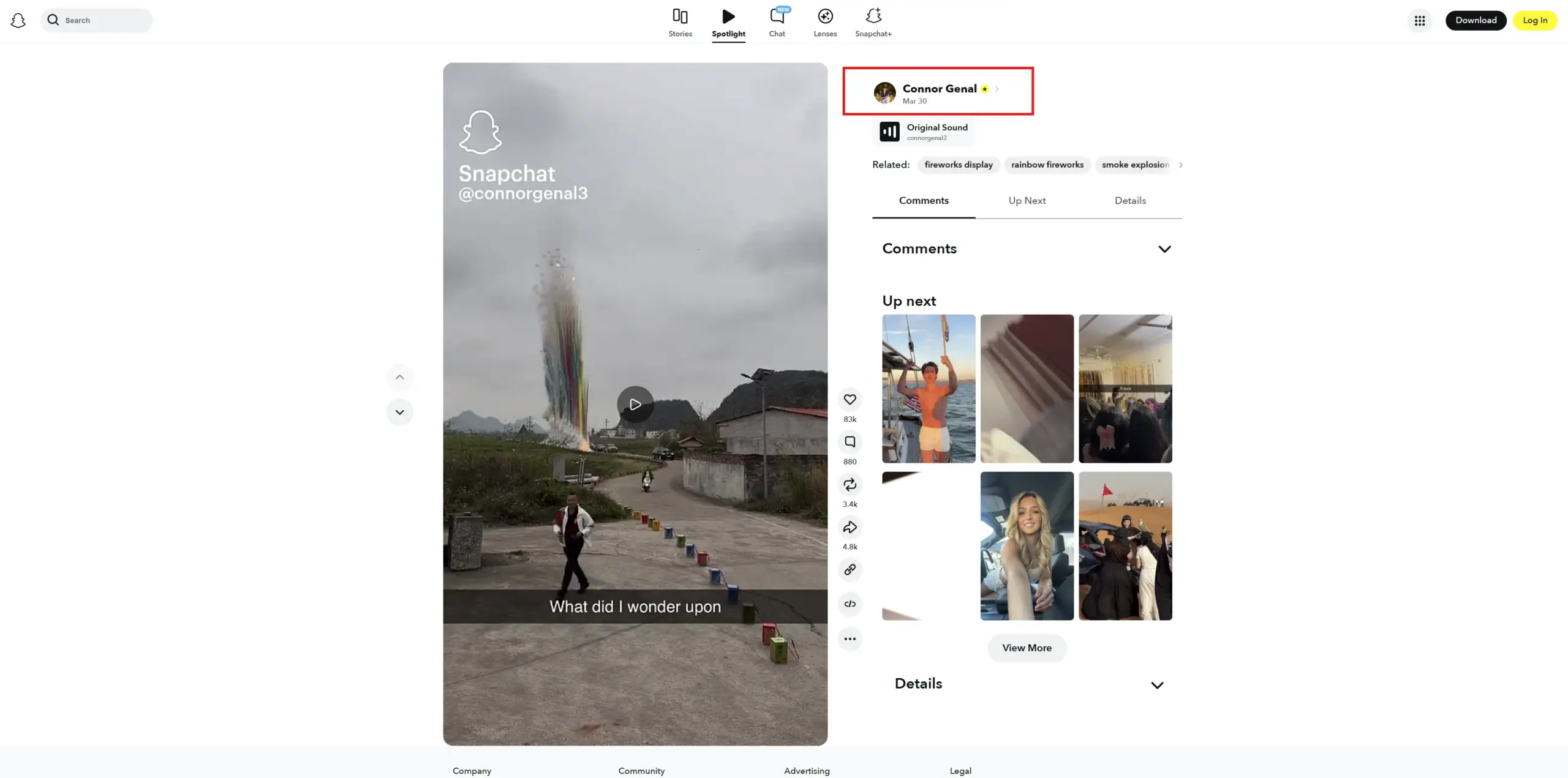Click the Legal footer heading
Image resolution: width=1568 pixels, height=778 pixels.
point(960,771)
